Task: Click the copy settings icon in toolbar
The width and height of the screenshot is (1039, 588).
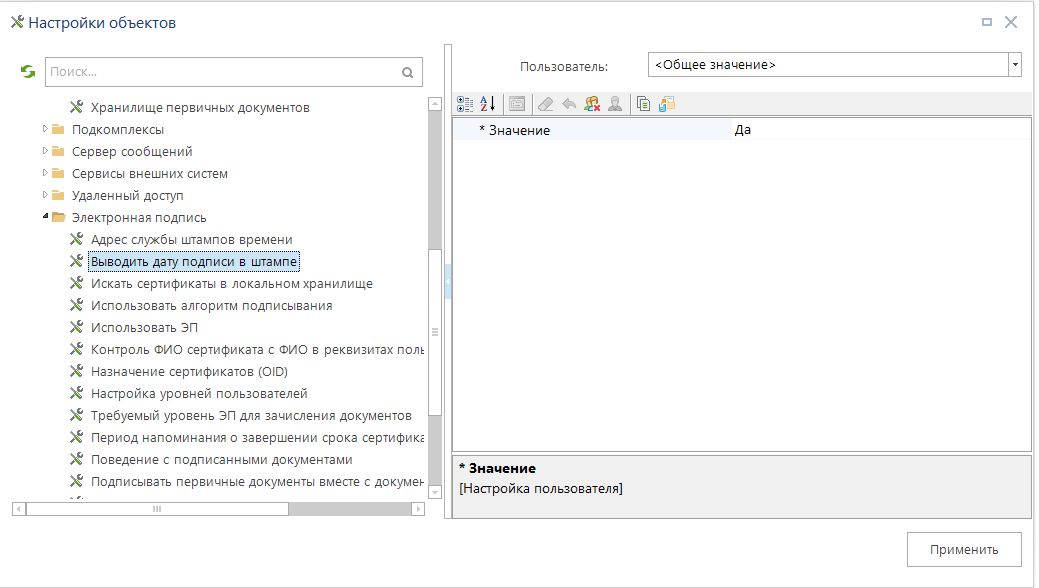Action: (x=644, y=103)
